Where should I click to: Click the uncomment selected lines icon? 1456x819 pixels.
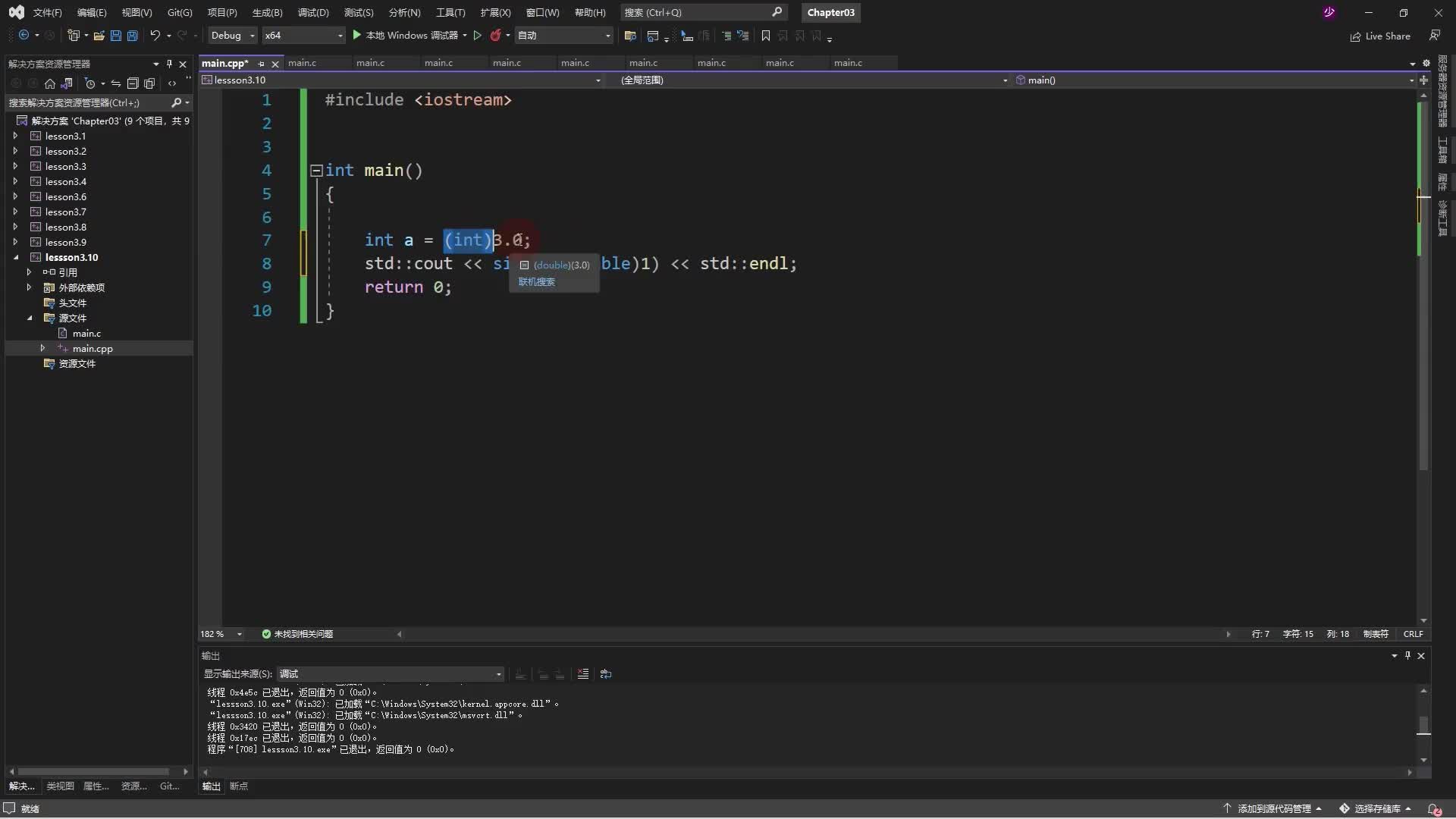[x=742, y=36]
